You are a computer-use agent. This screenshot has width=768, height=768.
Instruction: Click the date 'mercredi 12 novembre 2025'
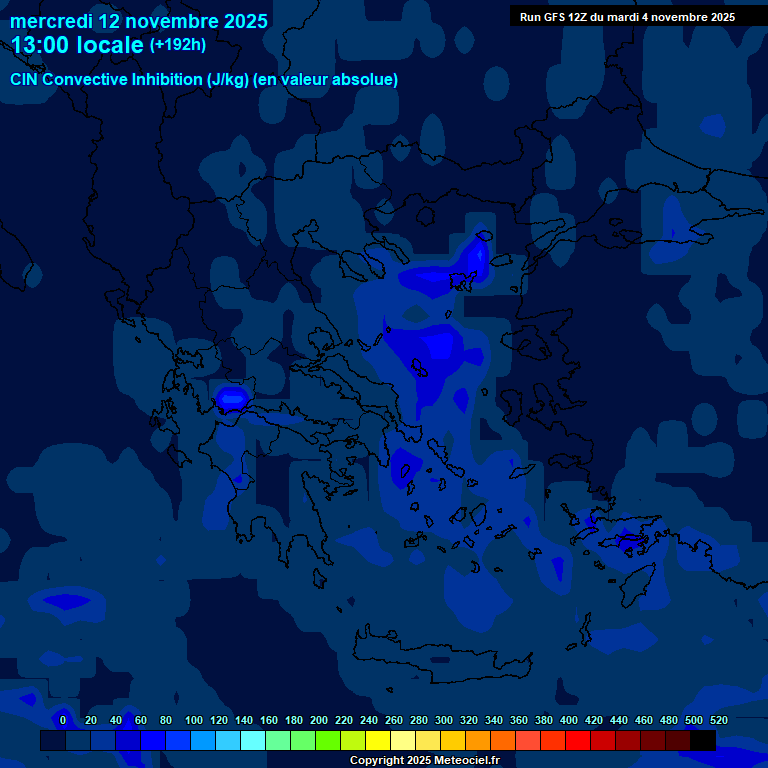coord(139,21)
